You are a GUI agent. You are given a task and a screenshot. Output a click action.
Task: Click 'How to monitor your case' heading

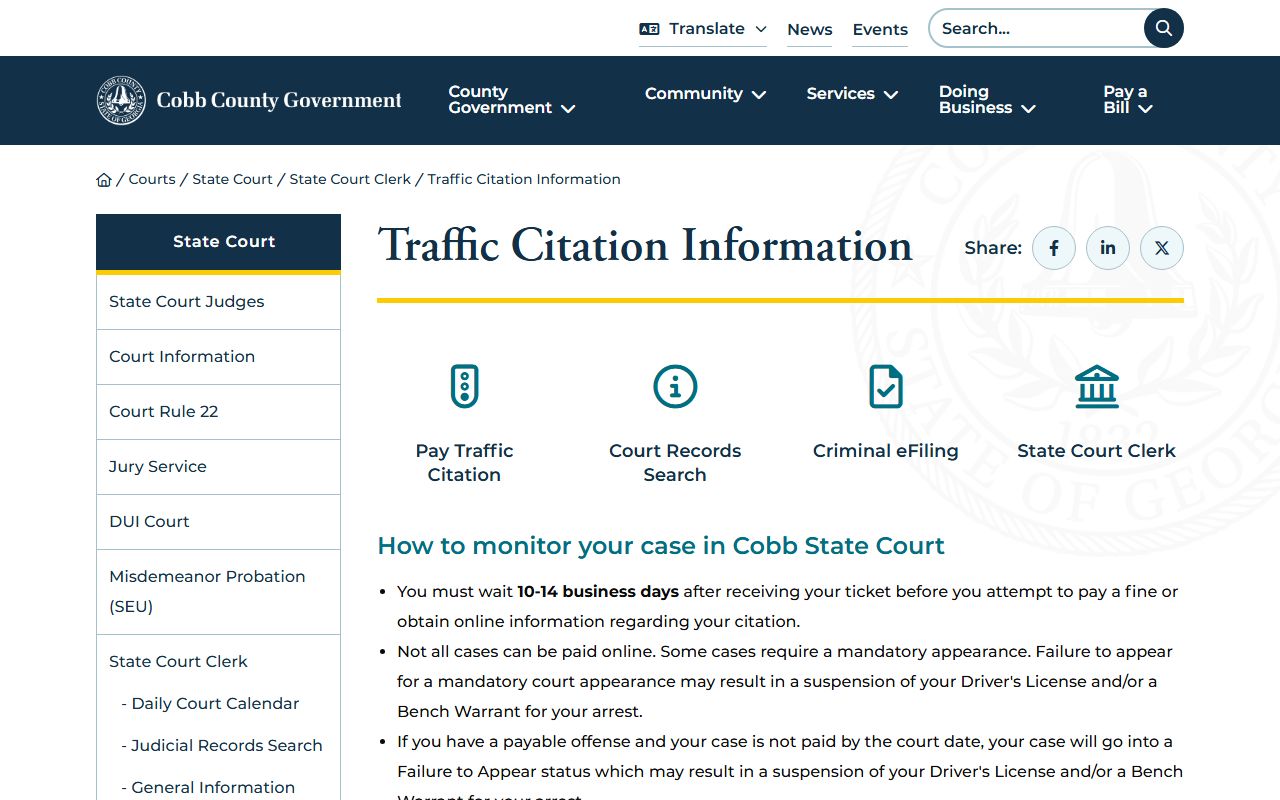click(661, 546)
